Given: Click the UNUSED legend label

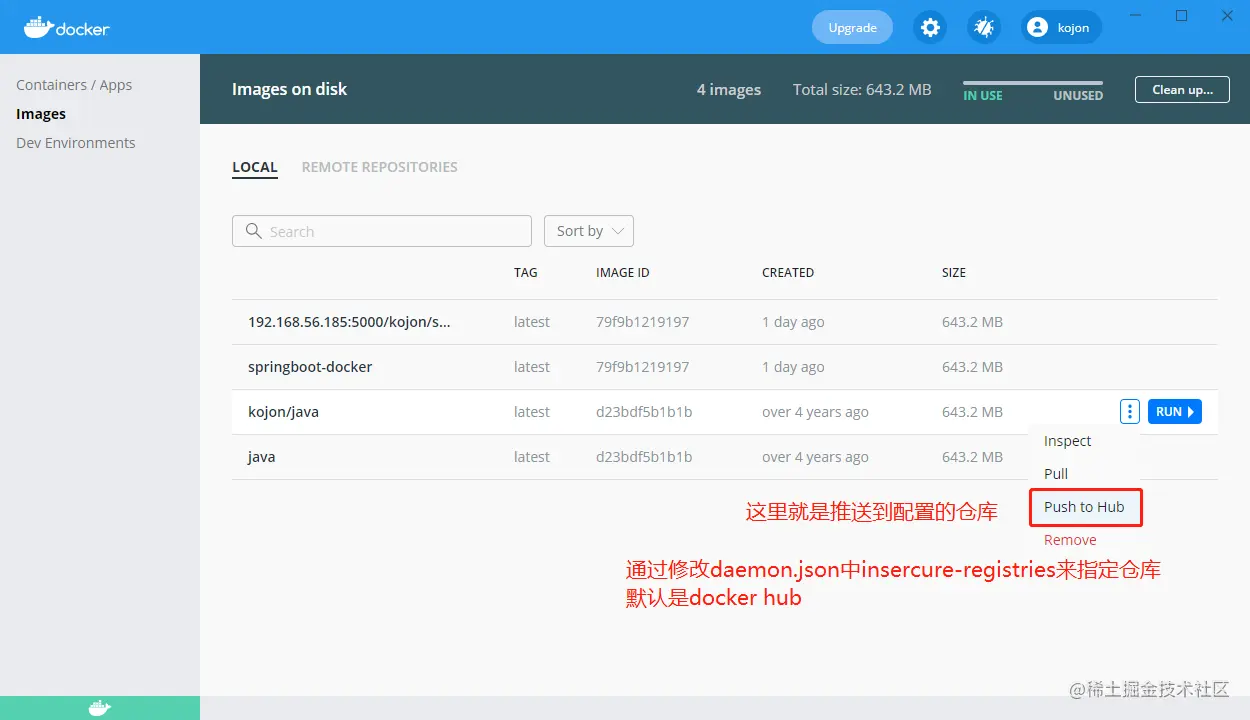Looking at the screenshot, I should [x=1078, y=96].
